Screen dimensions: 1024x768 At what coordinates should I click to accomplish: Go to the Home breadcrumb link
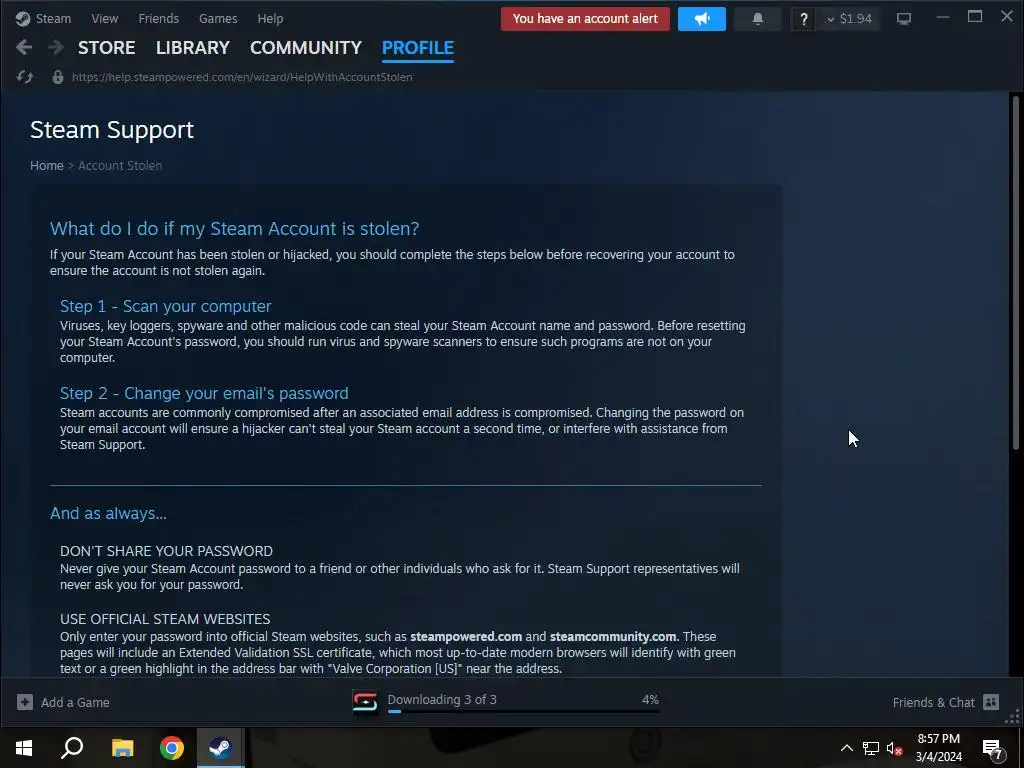pos(46,166)
